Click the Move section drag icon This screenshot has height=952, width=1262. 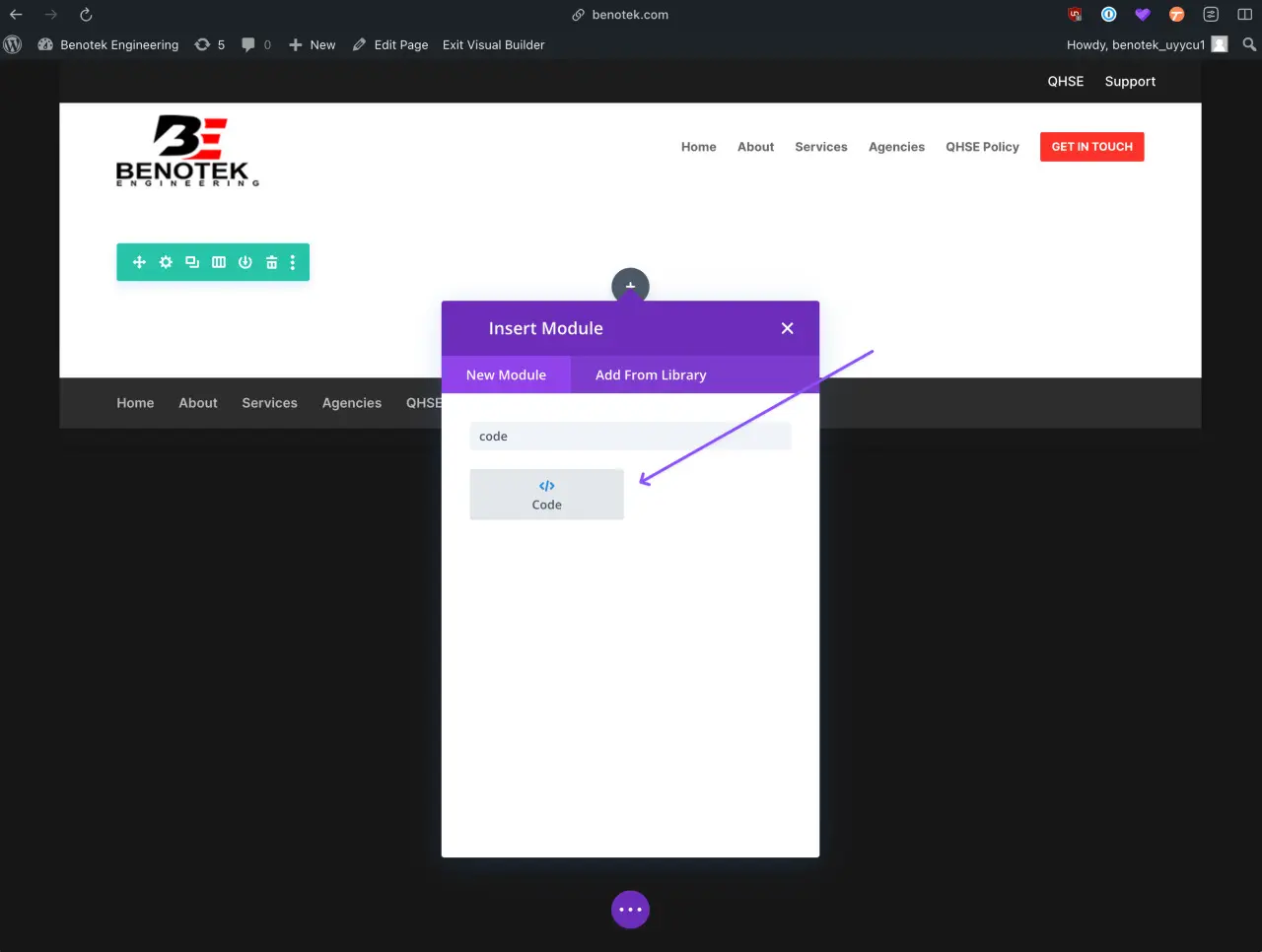[x=139, y=262]
